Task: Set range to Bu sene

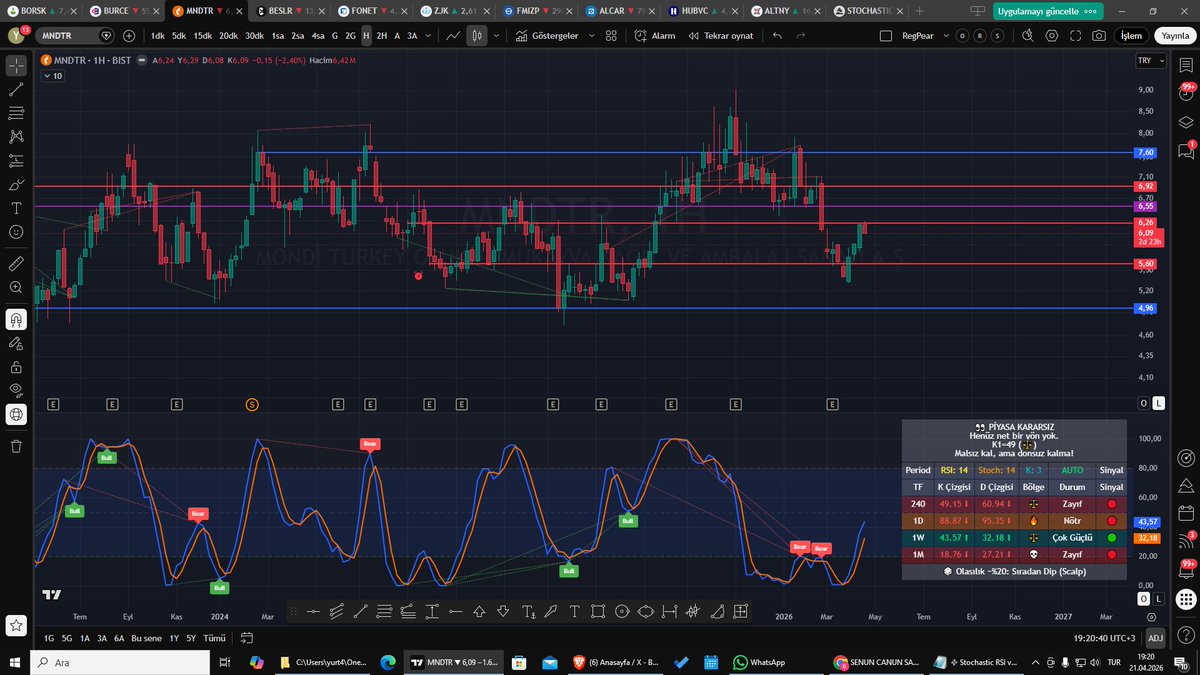Action: (x=149, y=638)
